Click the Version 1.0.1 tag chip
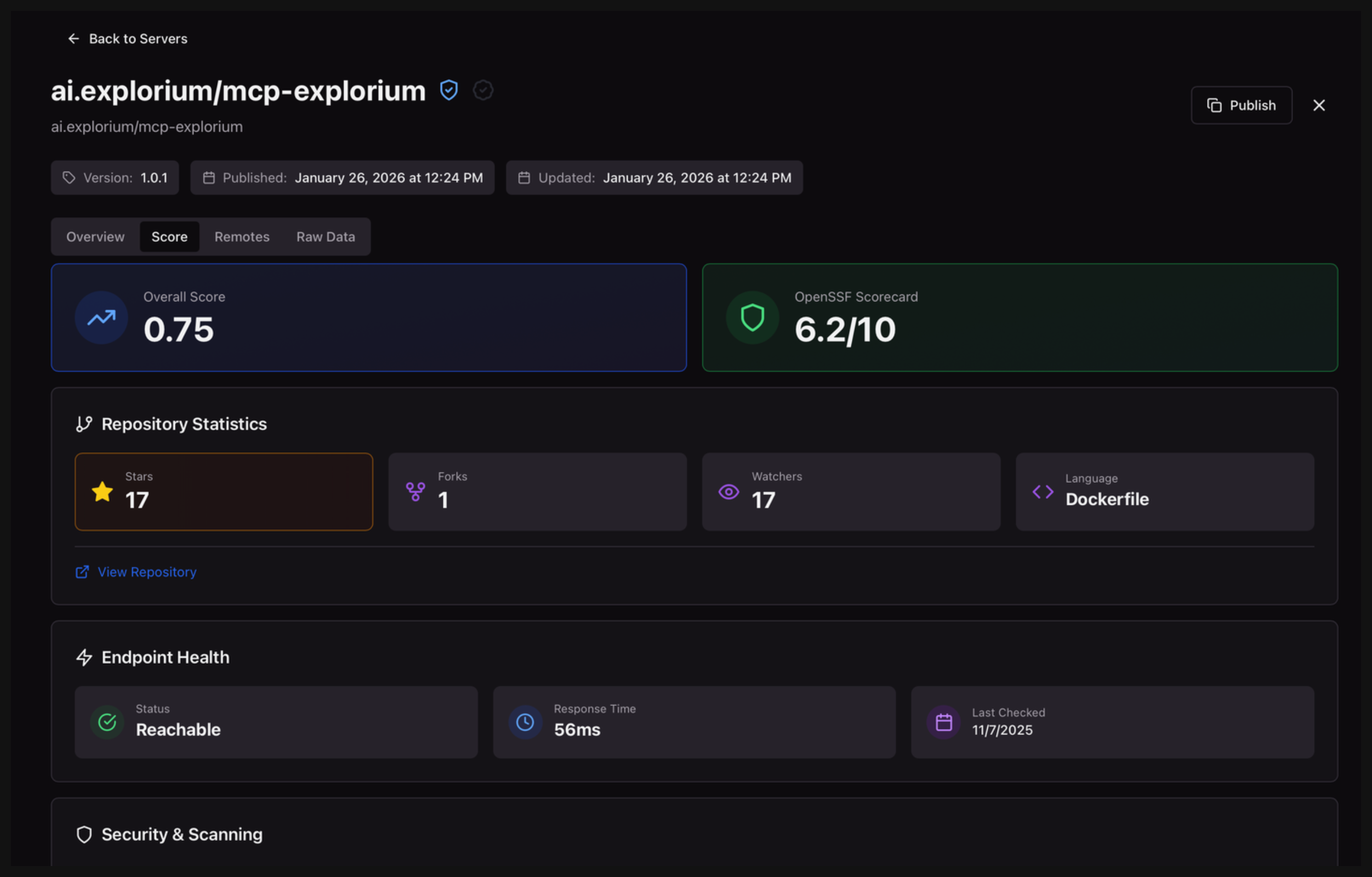Screen dimensions: 1372x877 [x=115, y=178]
